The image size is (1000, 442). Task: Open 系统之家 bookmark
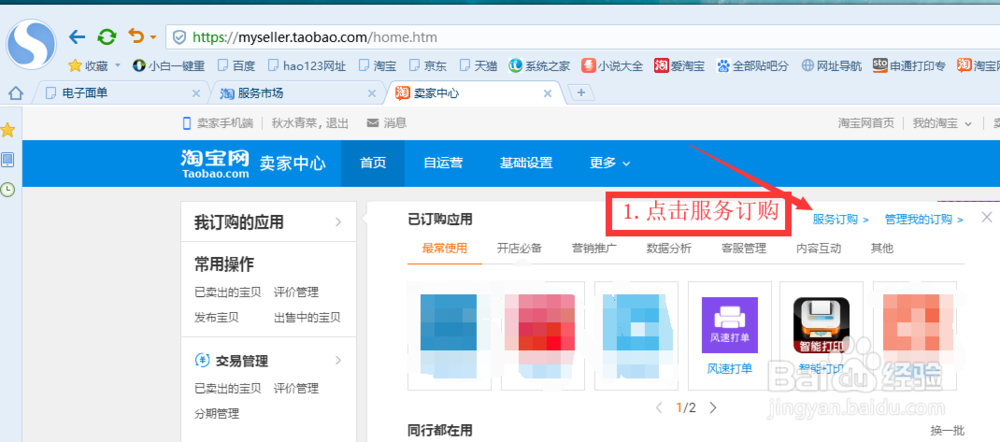(x=539, y=66)
